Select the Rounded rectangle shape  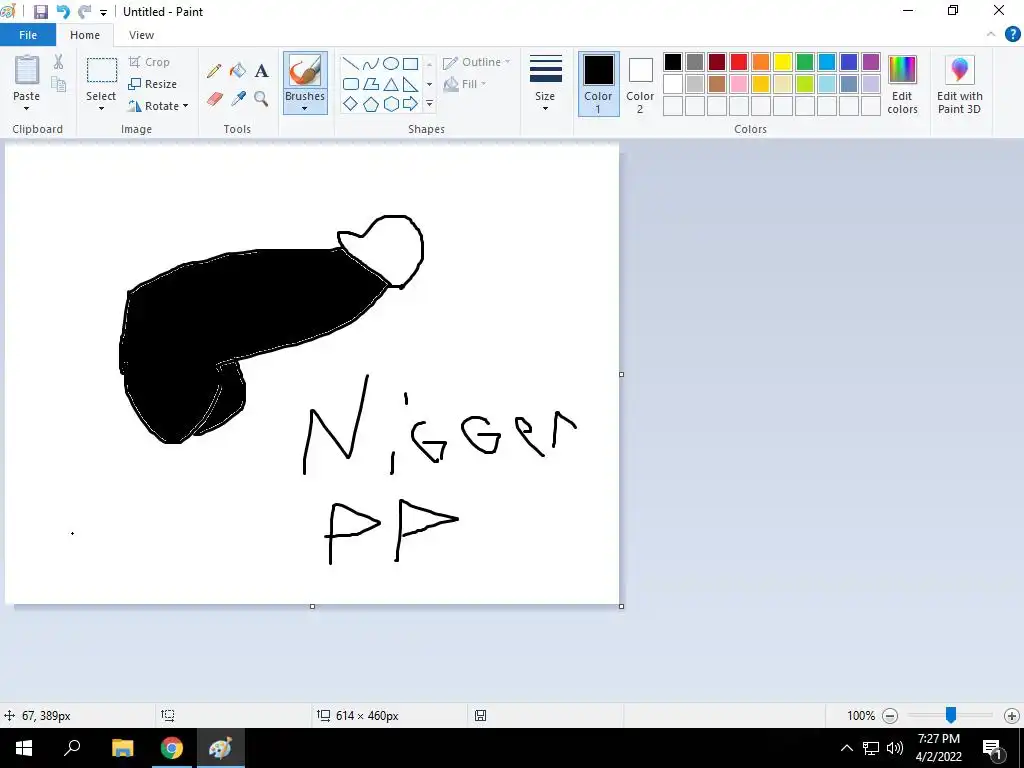(x=351, y=84)
